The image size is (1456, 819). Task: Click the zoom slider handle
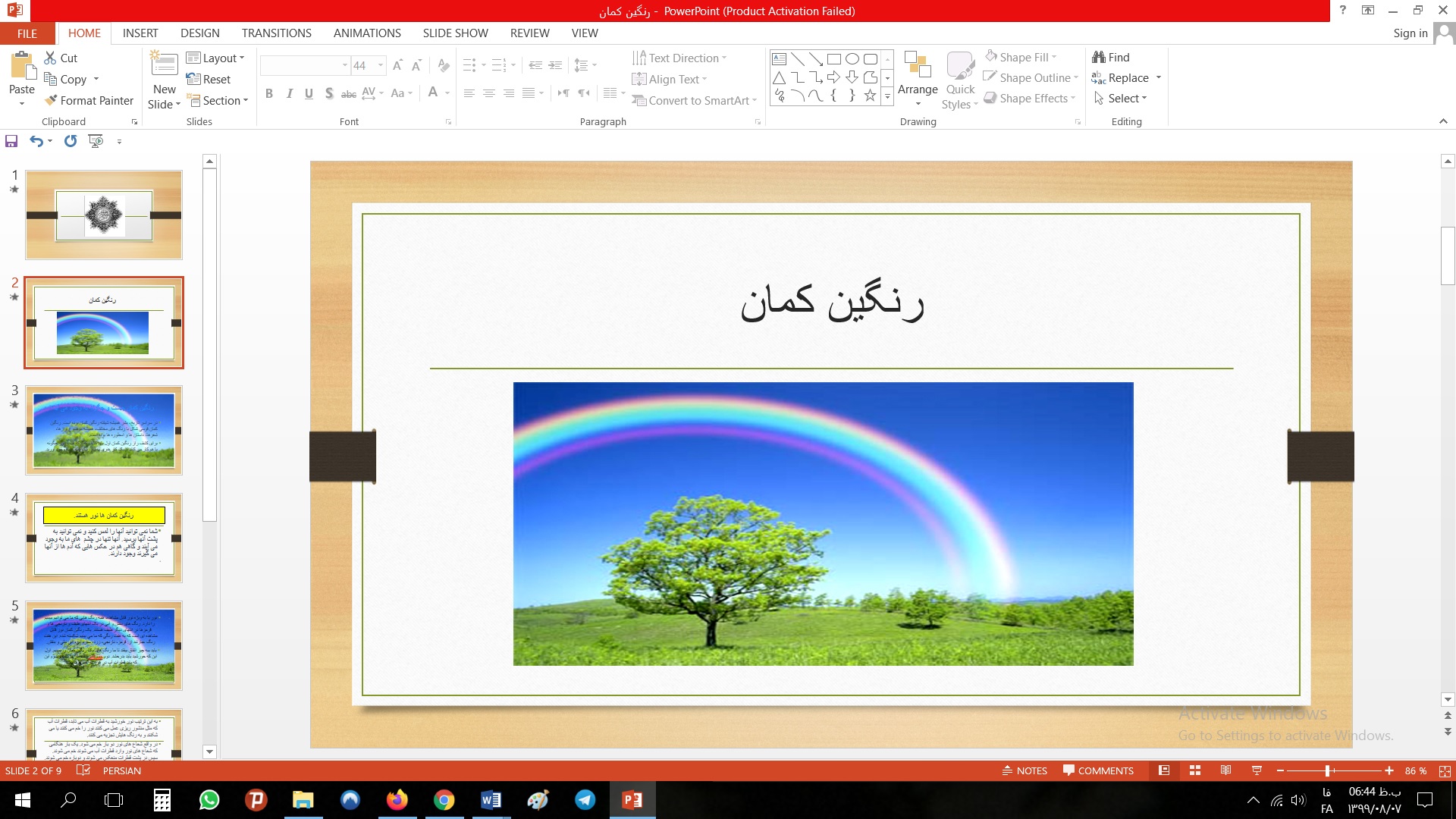1328,770
